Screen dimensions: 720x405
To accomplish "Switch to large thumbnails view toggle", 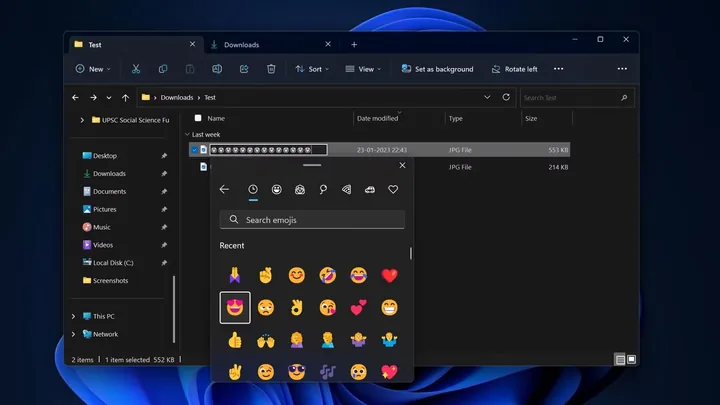I will click(x=632, y=360).
